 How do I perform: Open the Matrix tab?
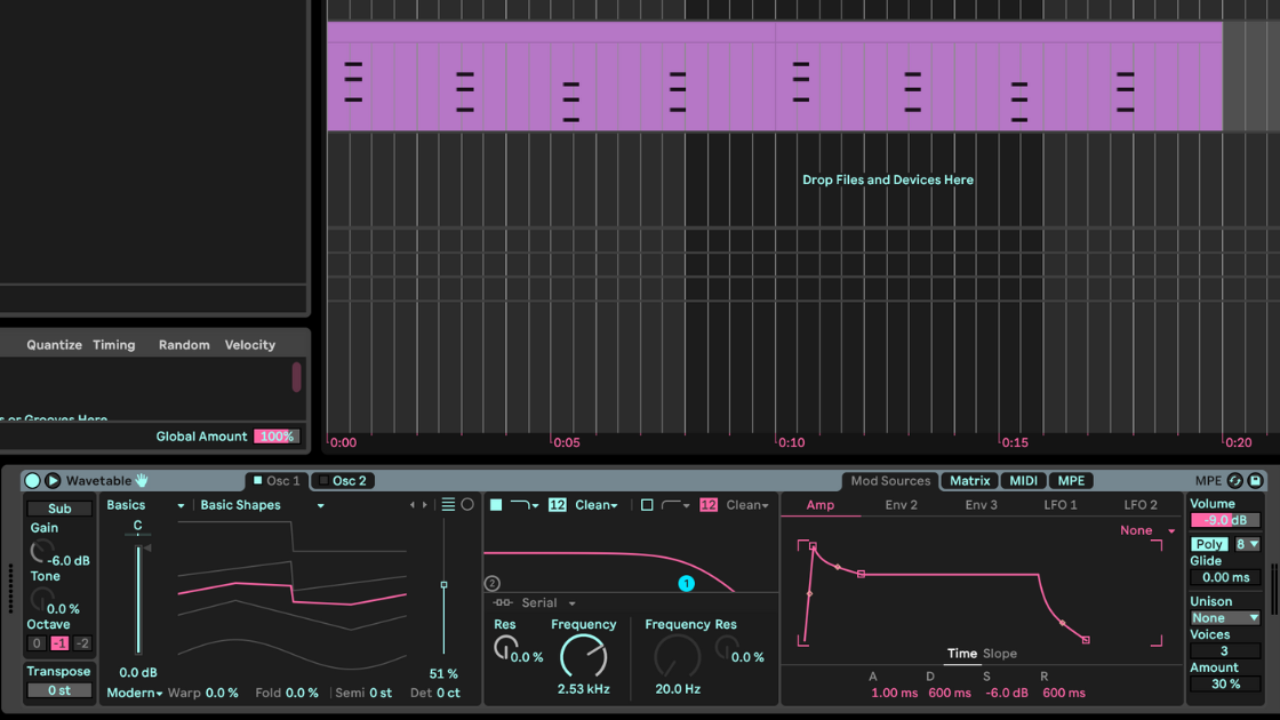(x=970, y=481)
